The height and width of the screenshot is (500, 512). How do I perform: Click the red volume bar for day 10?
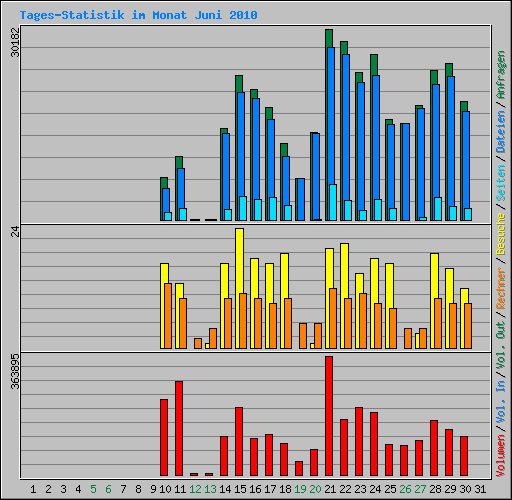(164, 437)
